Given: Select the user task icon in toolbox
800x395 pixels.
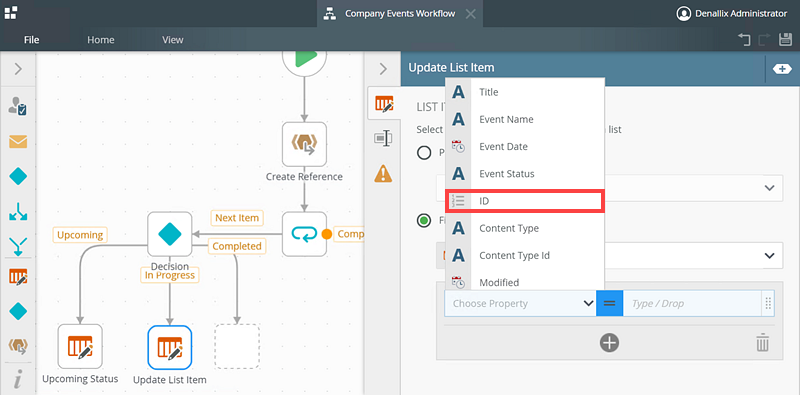Looking at the screenshot, I should (x=18, y=106).
